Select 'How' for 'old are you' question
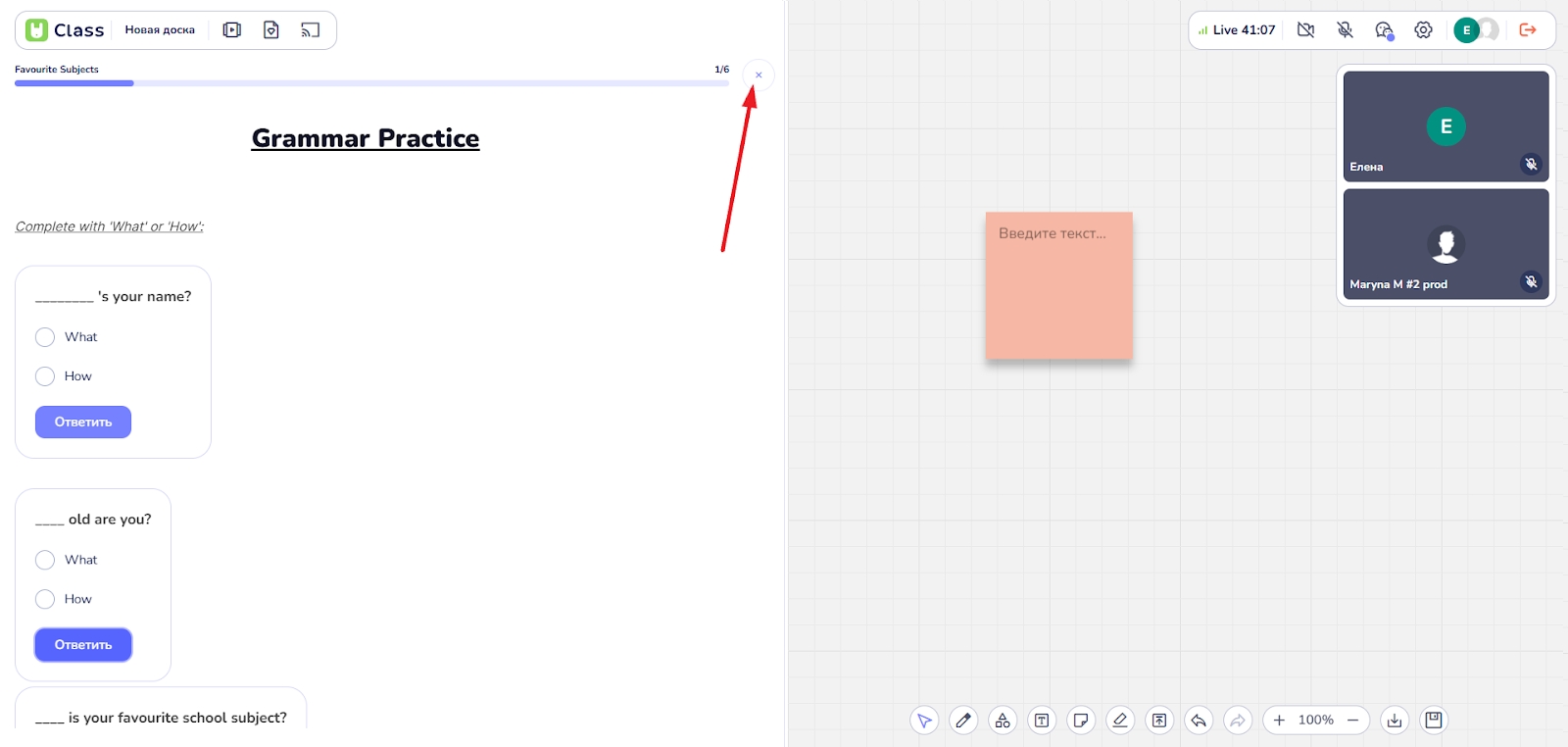 [45, 599]
